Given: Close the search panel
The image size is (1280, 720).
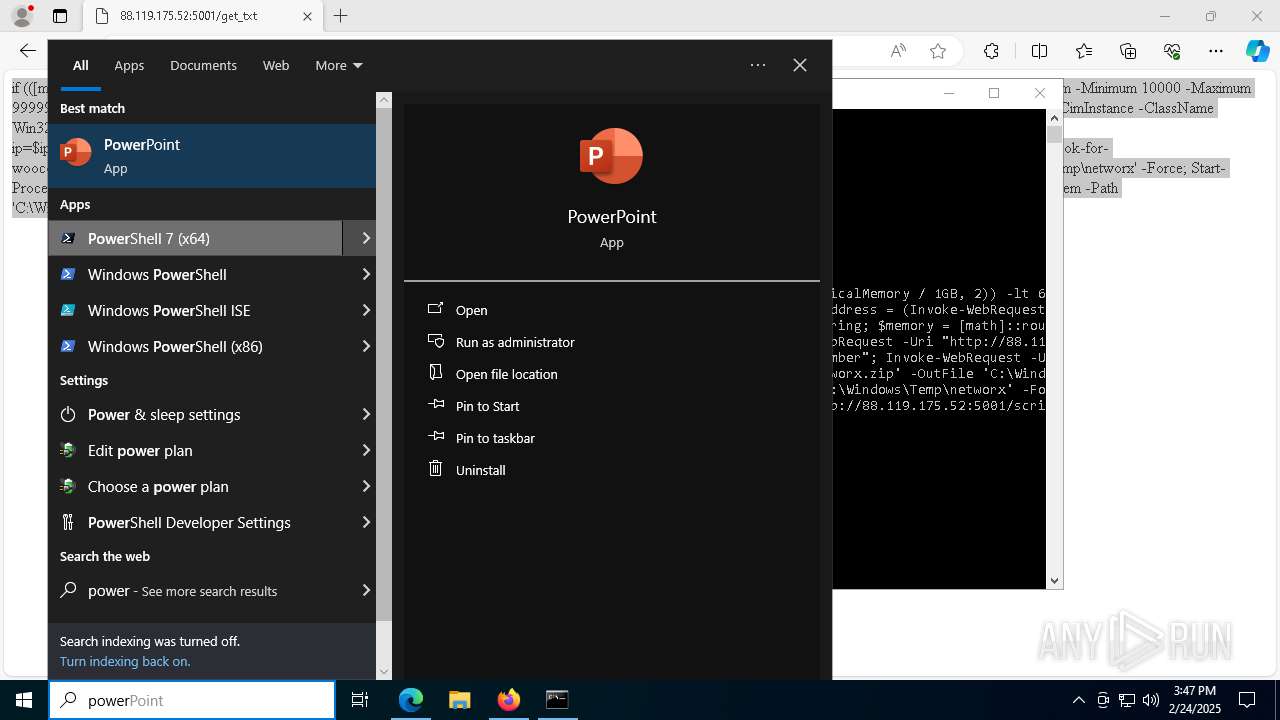Looking at the screenshot, I should point(800,65).
